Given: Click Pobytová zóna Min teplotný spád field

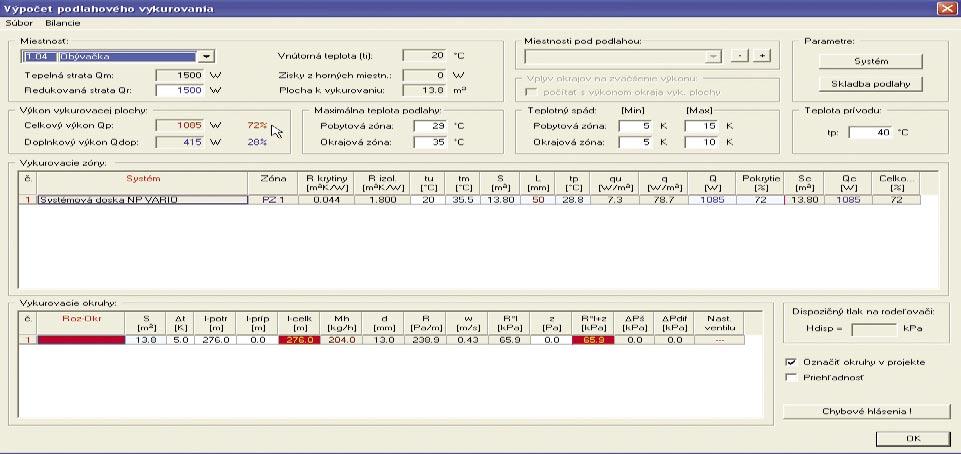Looking at the screenshot, I should [x=636, y=126].
